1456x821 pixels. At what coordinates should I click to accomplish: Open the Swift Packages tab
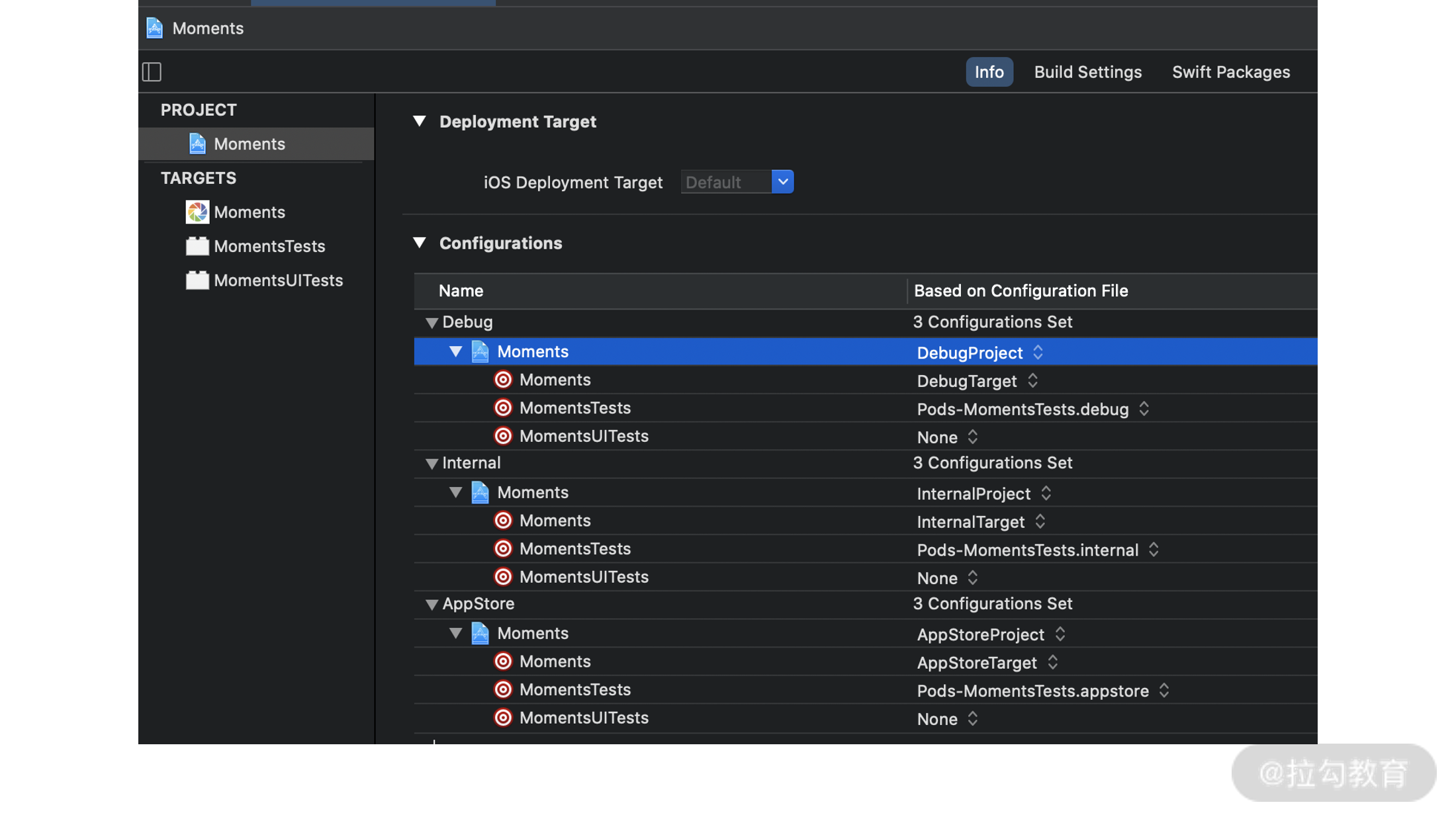pyautogui.click(x=1230, y=72)
